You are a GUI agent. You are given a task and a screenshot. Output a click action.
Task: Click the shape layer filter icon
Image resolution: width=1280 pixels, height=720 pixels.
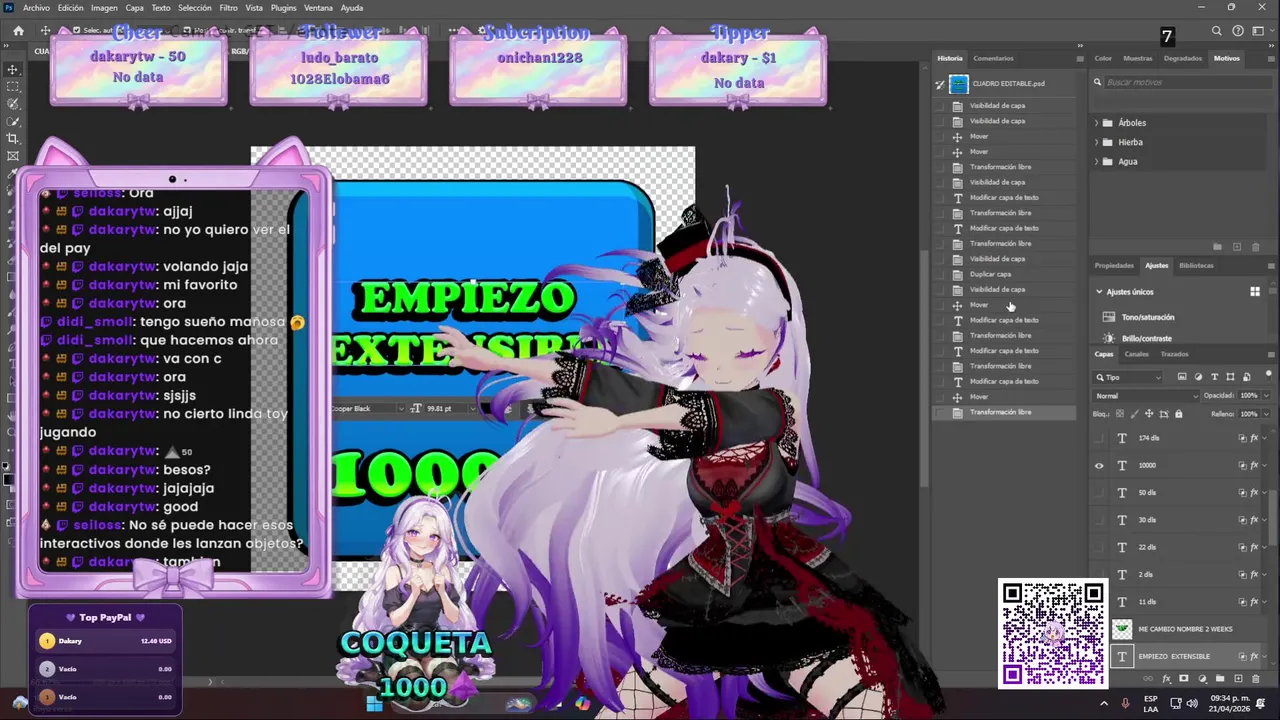(x=1230, y=377)
